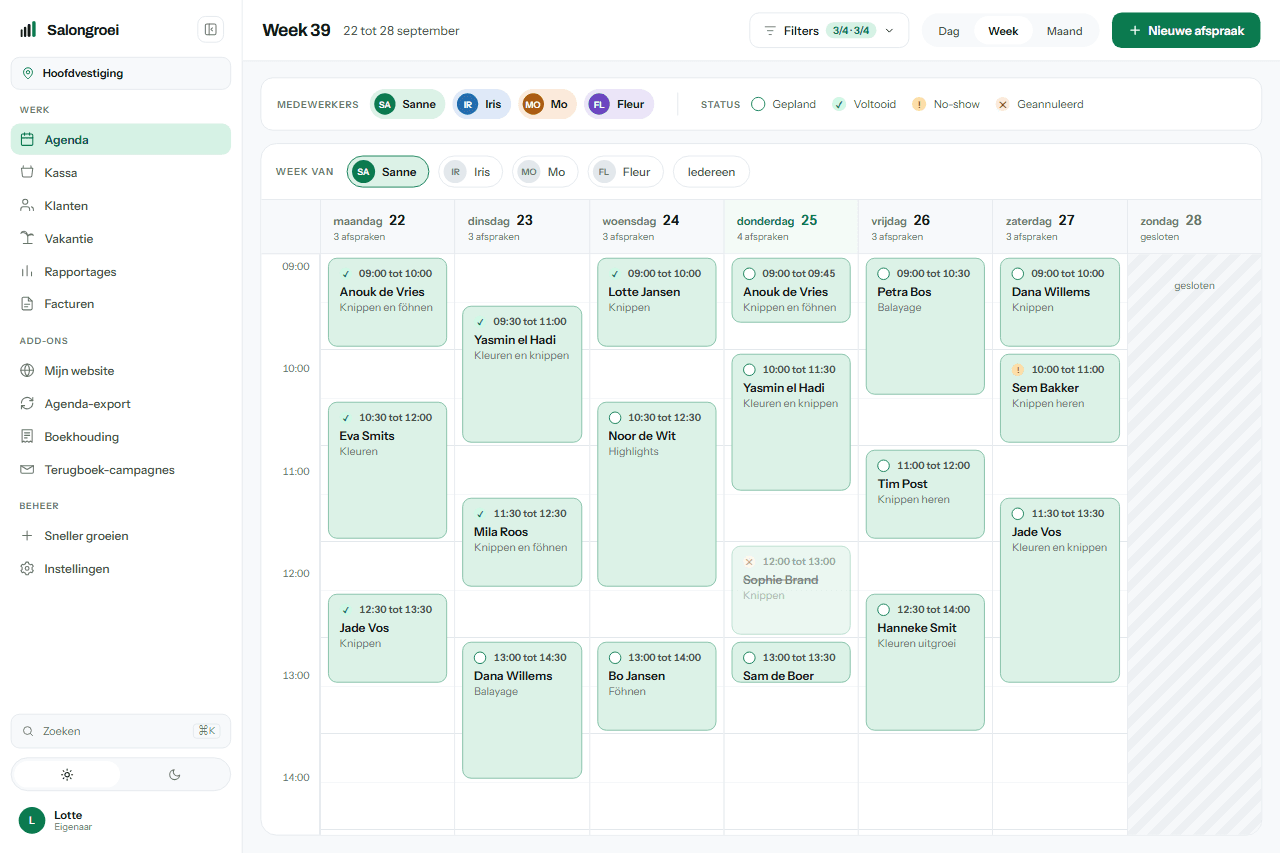1280x853 pixels.
Task: Toggle the Gepland status filter
Action: [784, 104]
